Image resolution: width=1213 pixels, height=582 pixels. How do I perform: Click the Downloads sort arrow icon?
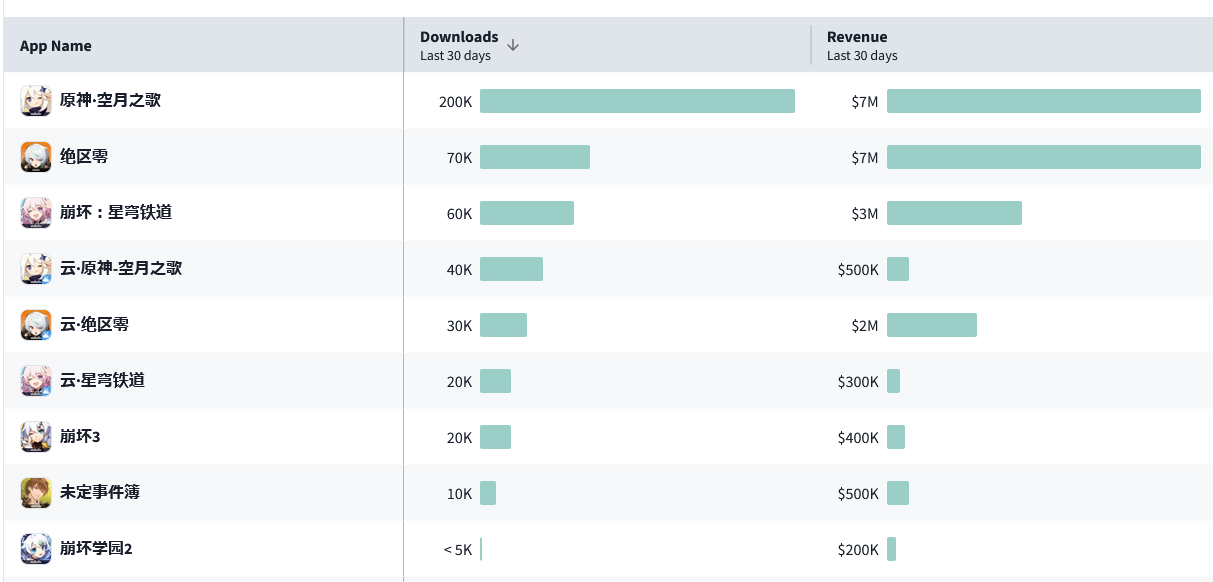coord(513,45)
